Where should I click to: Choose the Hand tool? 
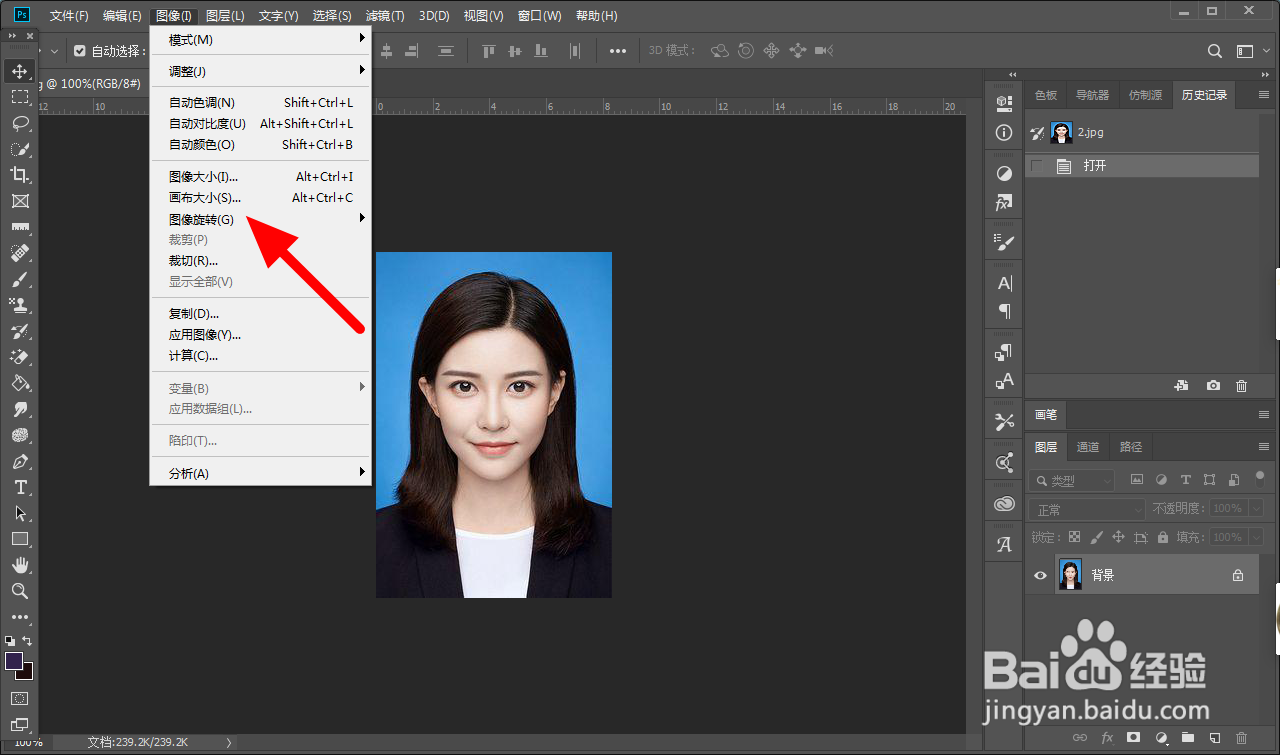pyautogui.click(x=19, y=565)
